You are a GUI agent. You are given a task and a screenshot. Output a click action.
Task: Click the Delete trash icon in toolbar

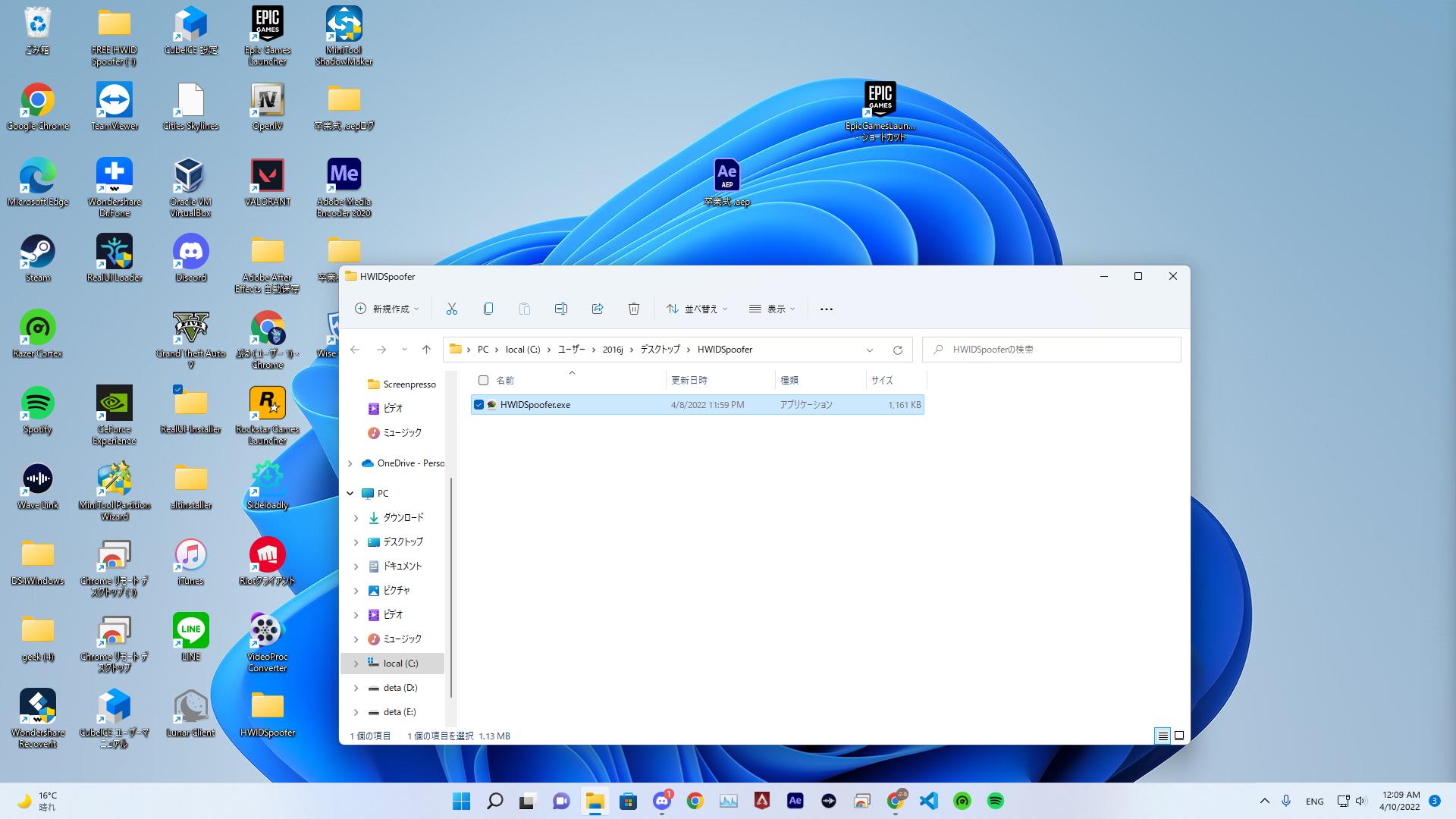[x=634, y=309]
